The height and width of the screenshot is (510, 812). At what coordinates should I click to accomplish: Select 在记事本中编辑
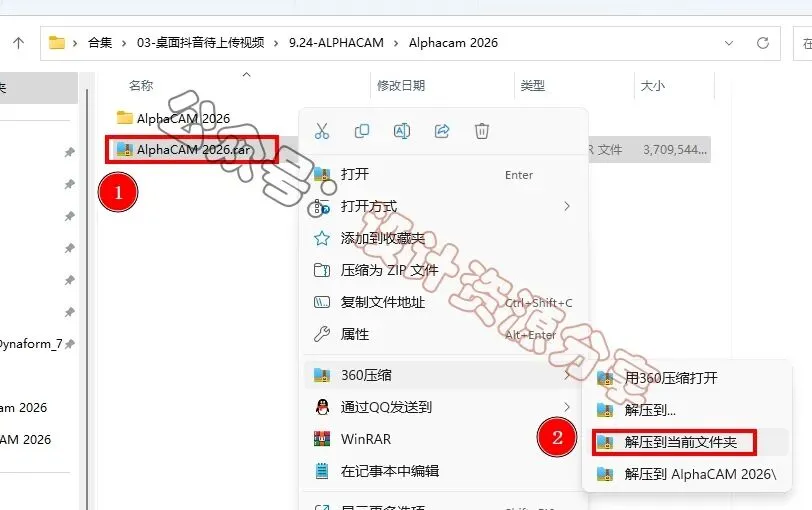pos(444,471)
